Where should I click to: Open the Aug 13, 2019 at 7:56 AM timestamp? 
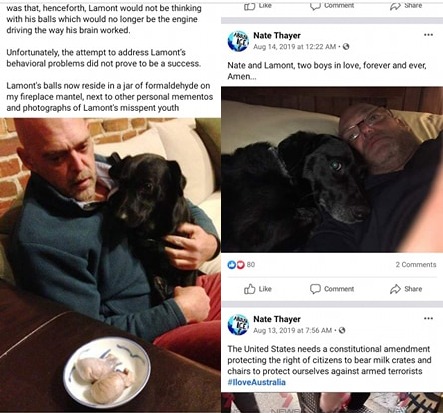pyautogui.click(x=293, y=330)
